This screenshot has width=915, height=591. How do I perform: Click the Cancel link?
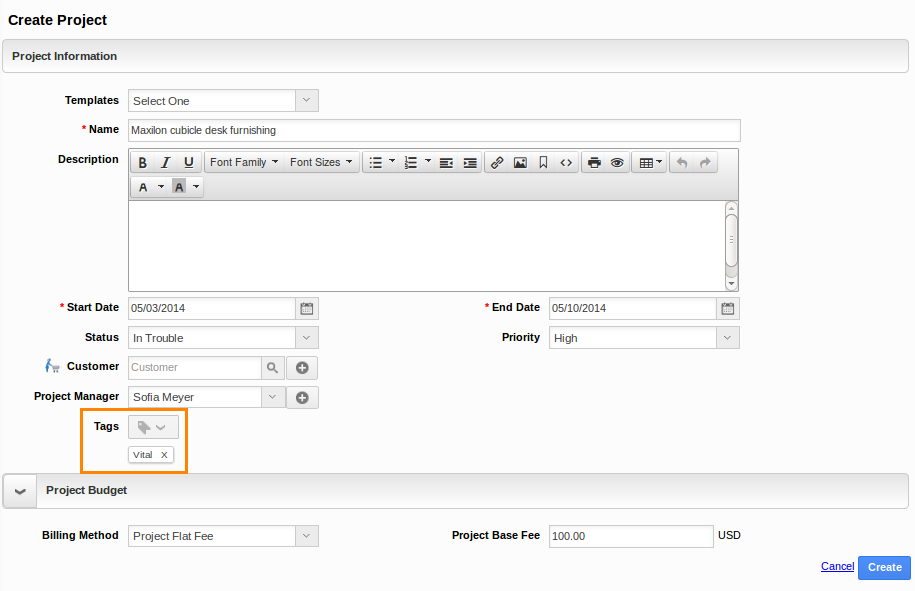(836, 566)
